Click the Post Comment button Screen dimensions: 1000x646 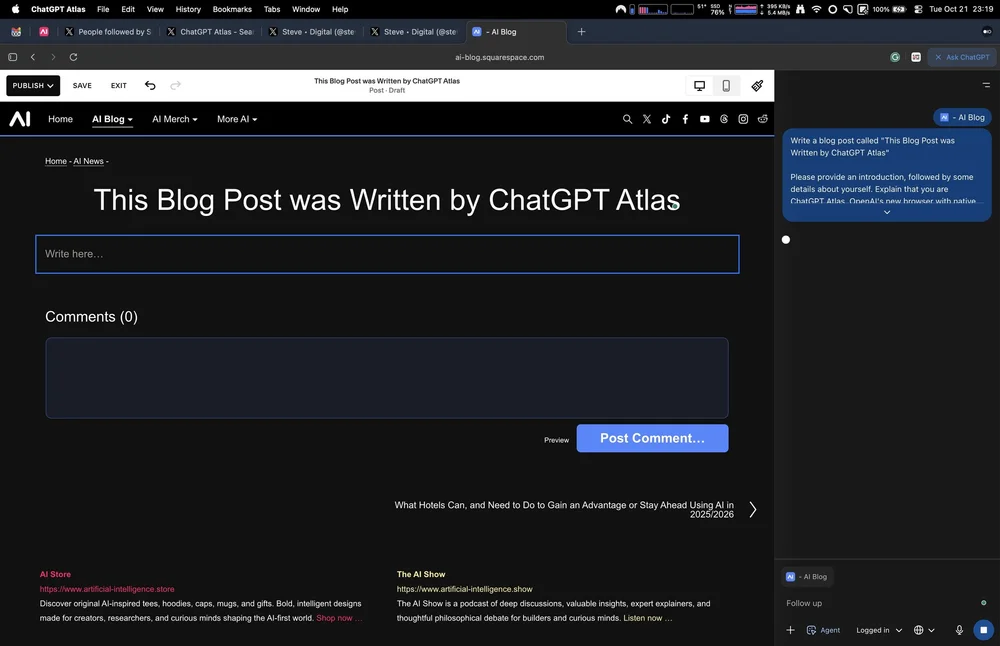652,438
